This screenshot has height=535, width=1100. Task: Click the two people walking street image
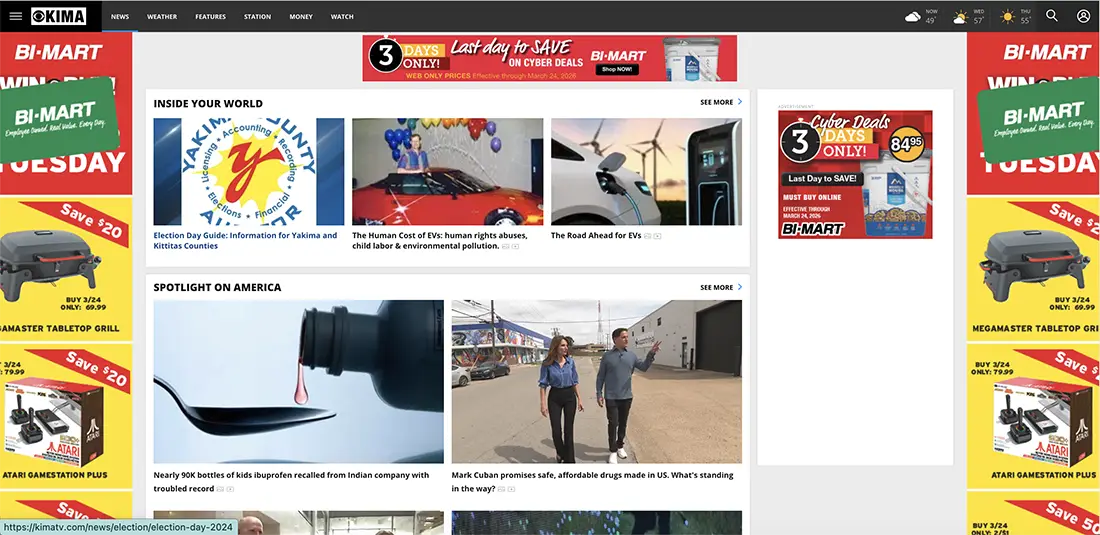tap(596, 382)
